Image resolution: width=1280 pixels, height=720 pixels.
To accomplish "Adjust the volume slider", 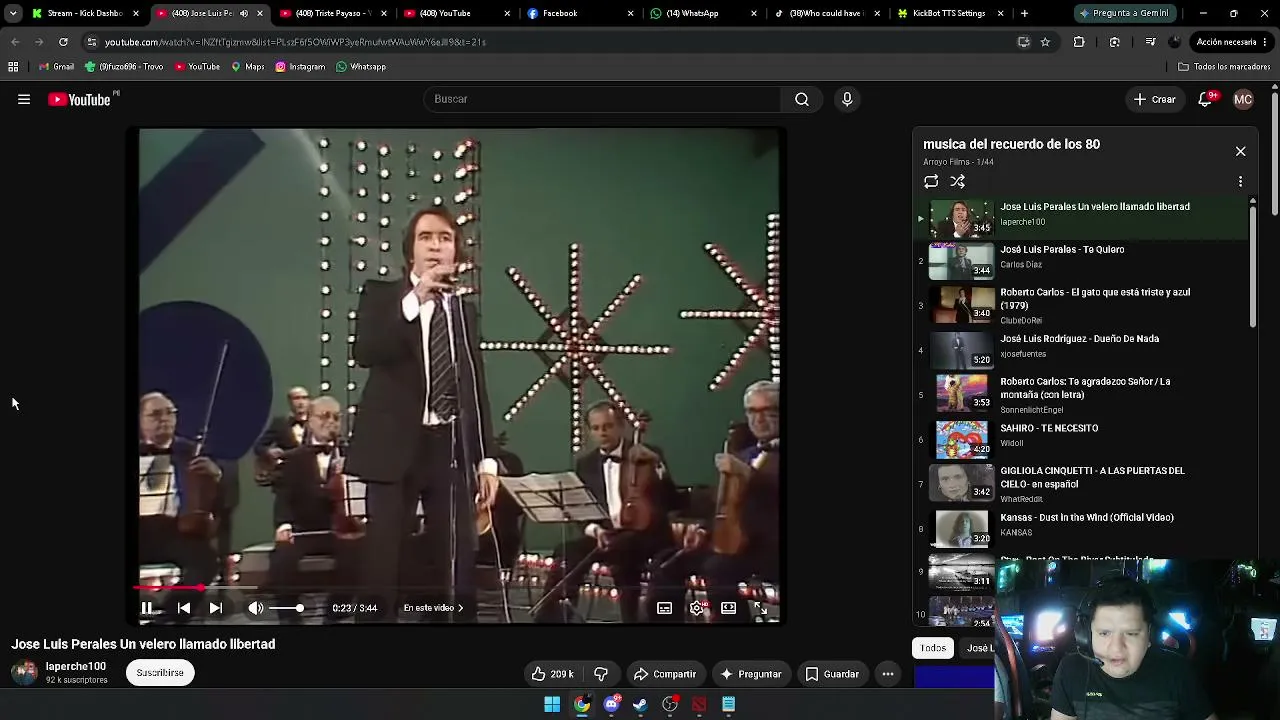I will pyautogui.click(x=286, y=608).
